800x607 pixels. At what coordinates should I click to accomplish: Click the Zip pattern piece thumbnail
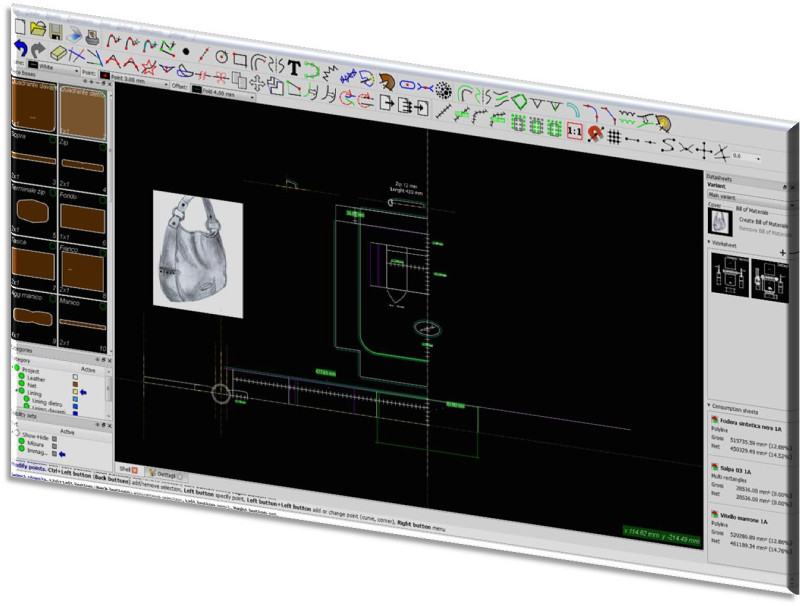coord(82,164)
